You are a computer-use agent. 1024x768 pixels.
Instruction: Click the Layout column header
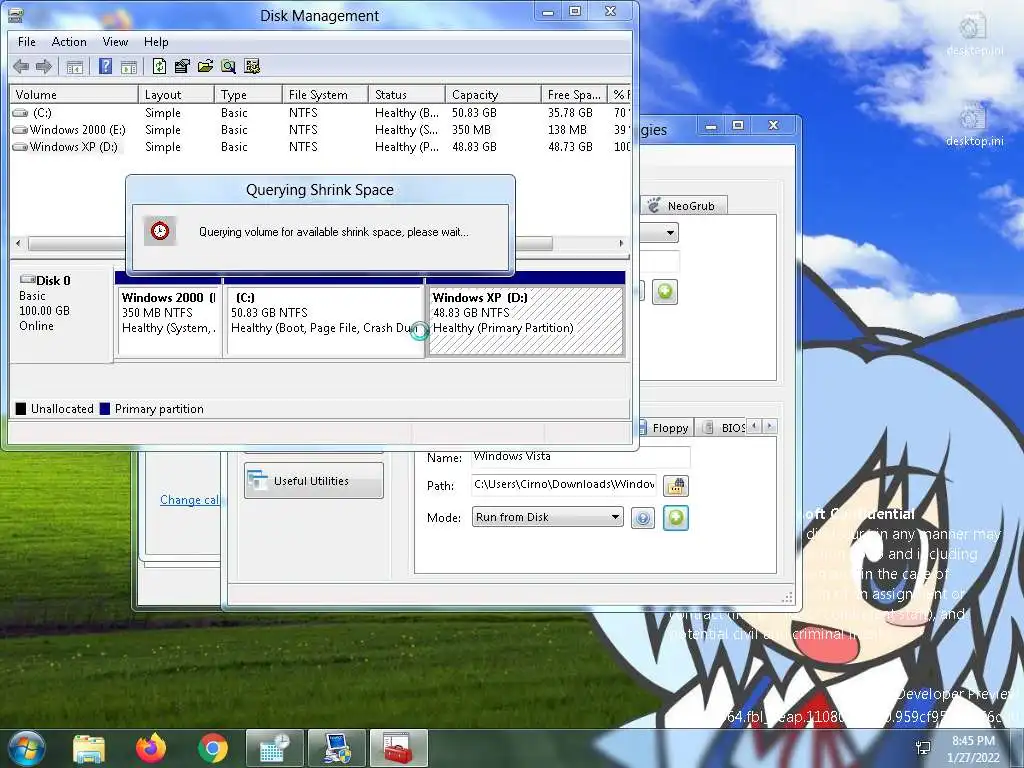(176, 95)
